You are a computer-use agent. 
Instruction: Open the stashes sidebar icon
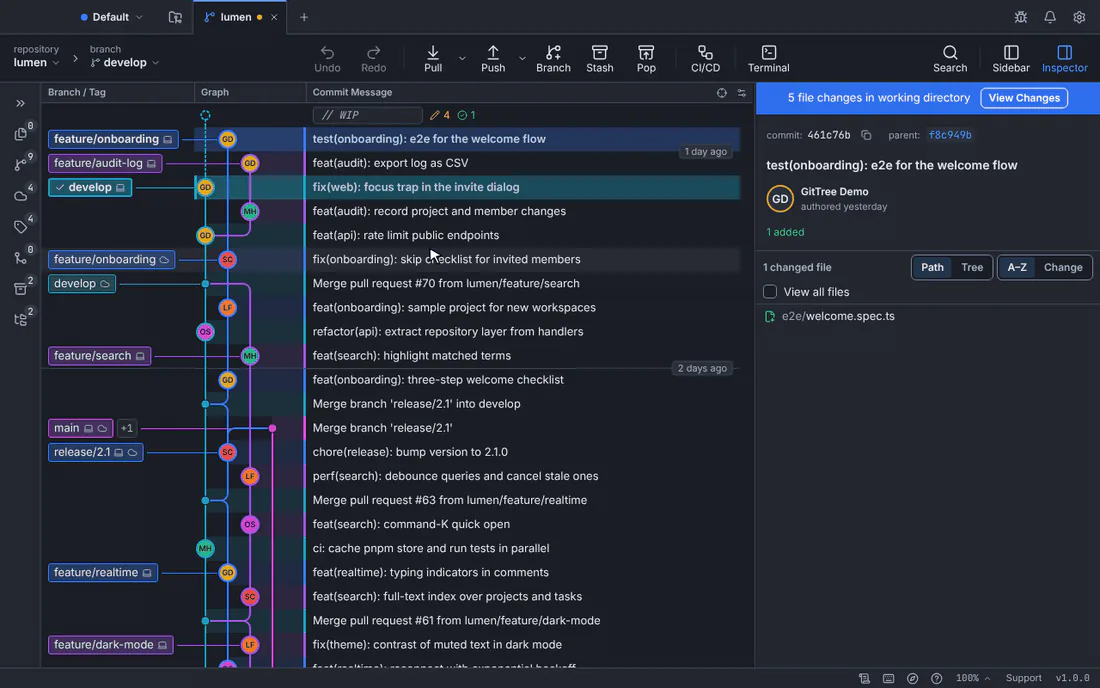click(20, 288)
